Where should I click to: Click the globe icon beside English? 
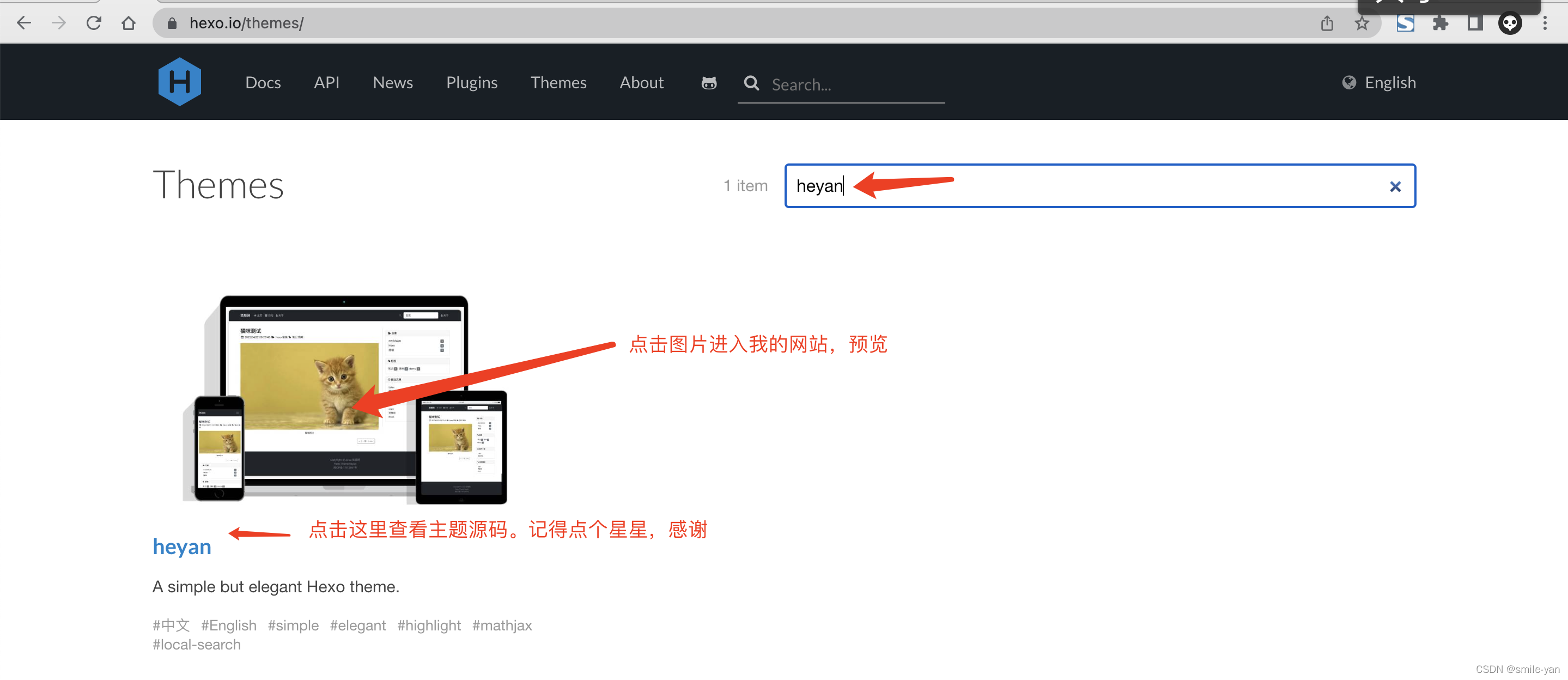[1349, 82]
